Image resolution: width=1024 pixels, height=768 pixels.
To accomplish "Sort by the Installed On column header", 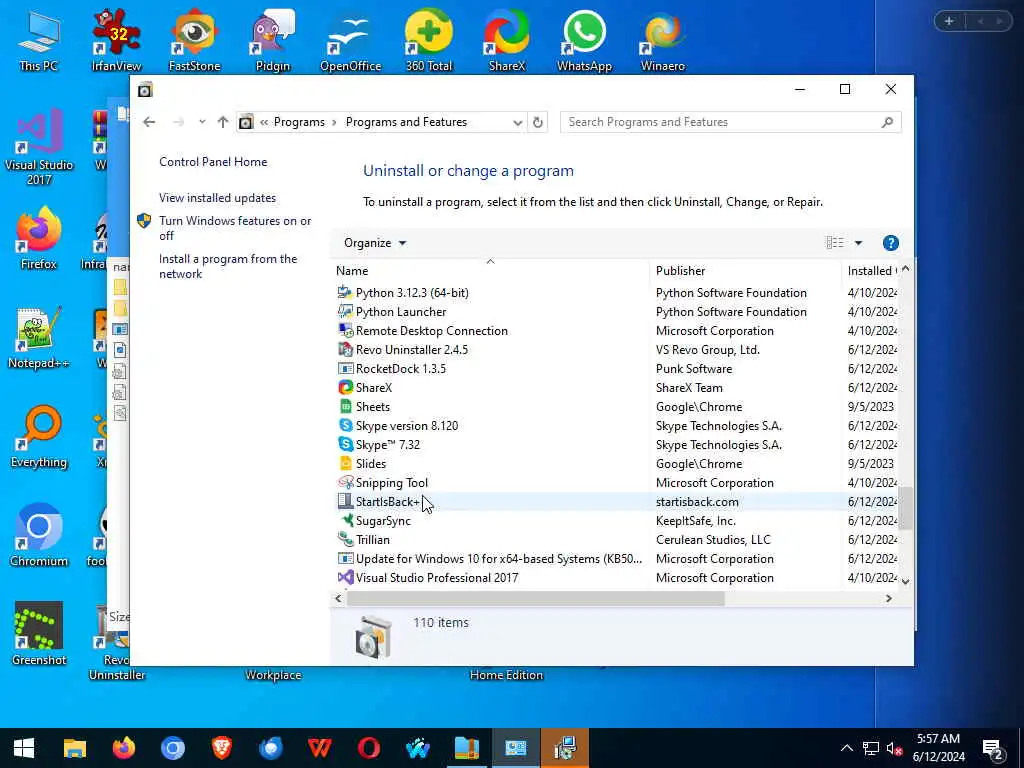I will coord(871,270).
